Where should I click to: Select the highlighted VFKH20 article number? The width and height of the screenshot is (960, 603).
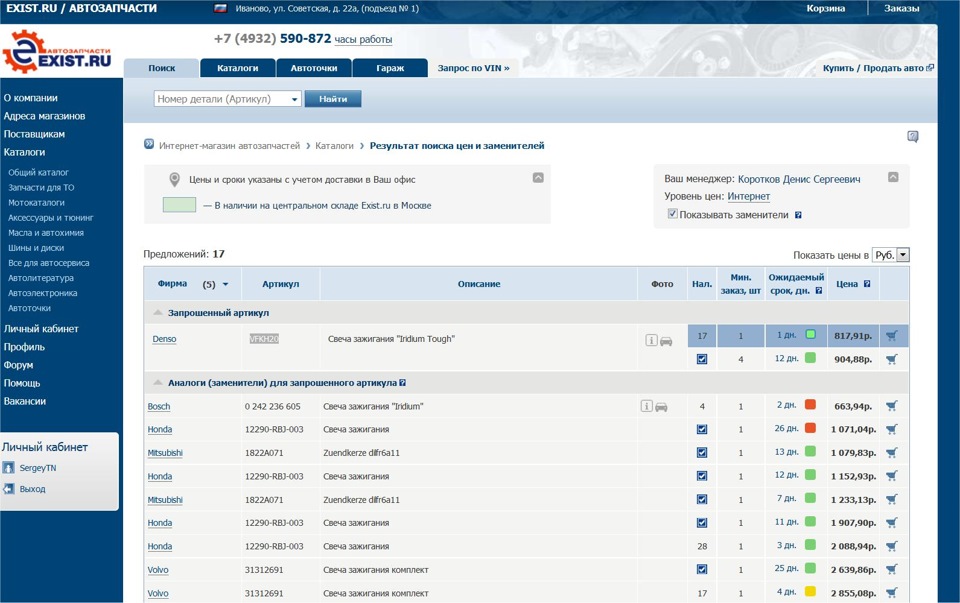click(x=264, y=339)
